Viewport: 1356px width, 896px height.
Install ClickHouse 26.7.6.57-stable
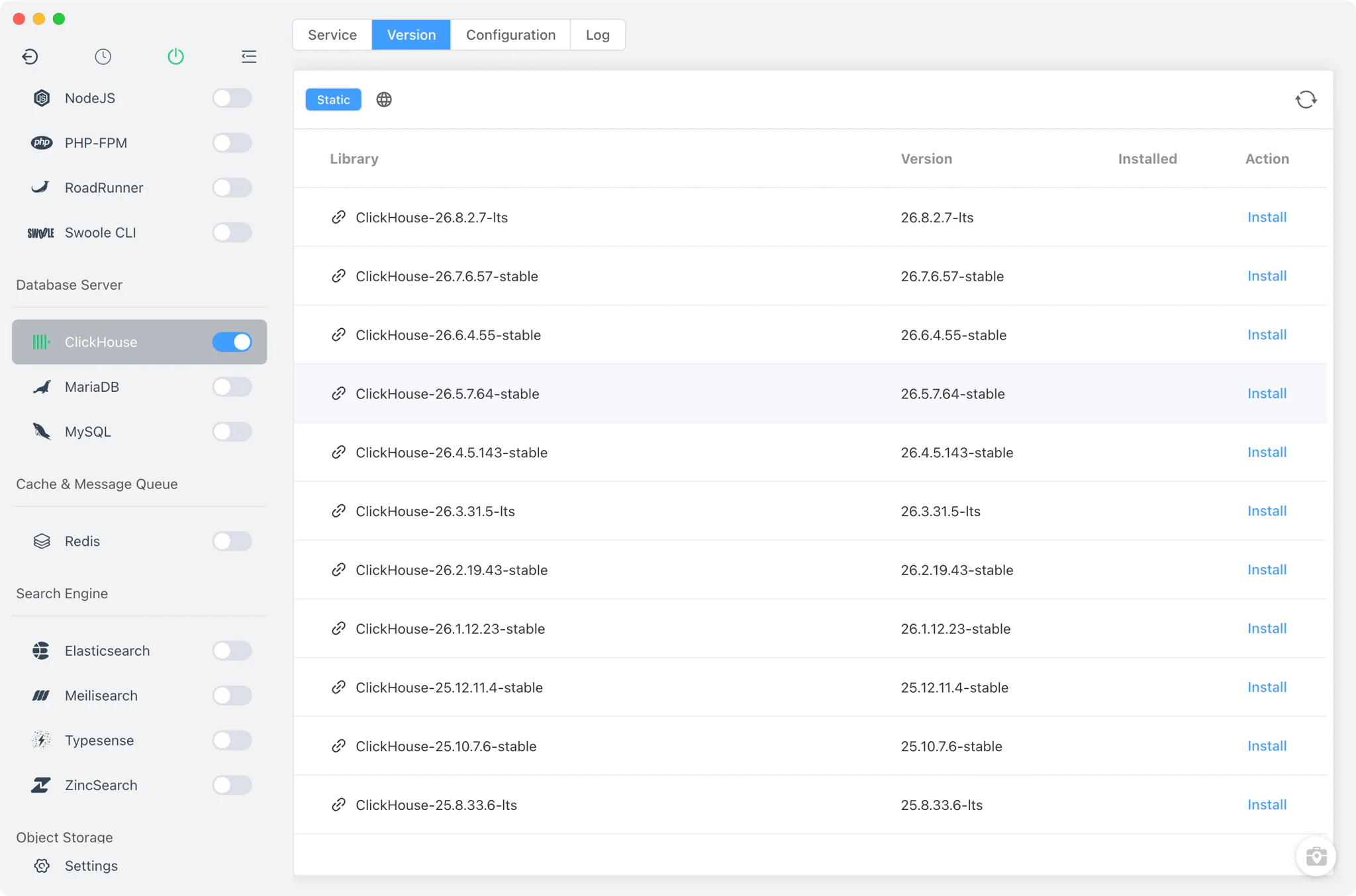[1267, 276]
